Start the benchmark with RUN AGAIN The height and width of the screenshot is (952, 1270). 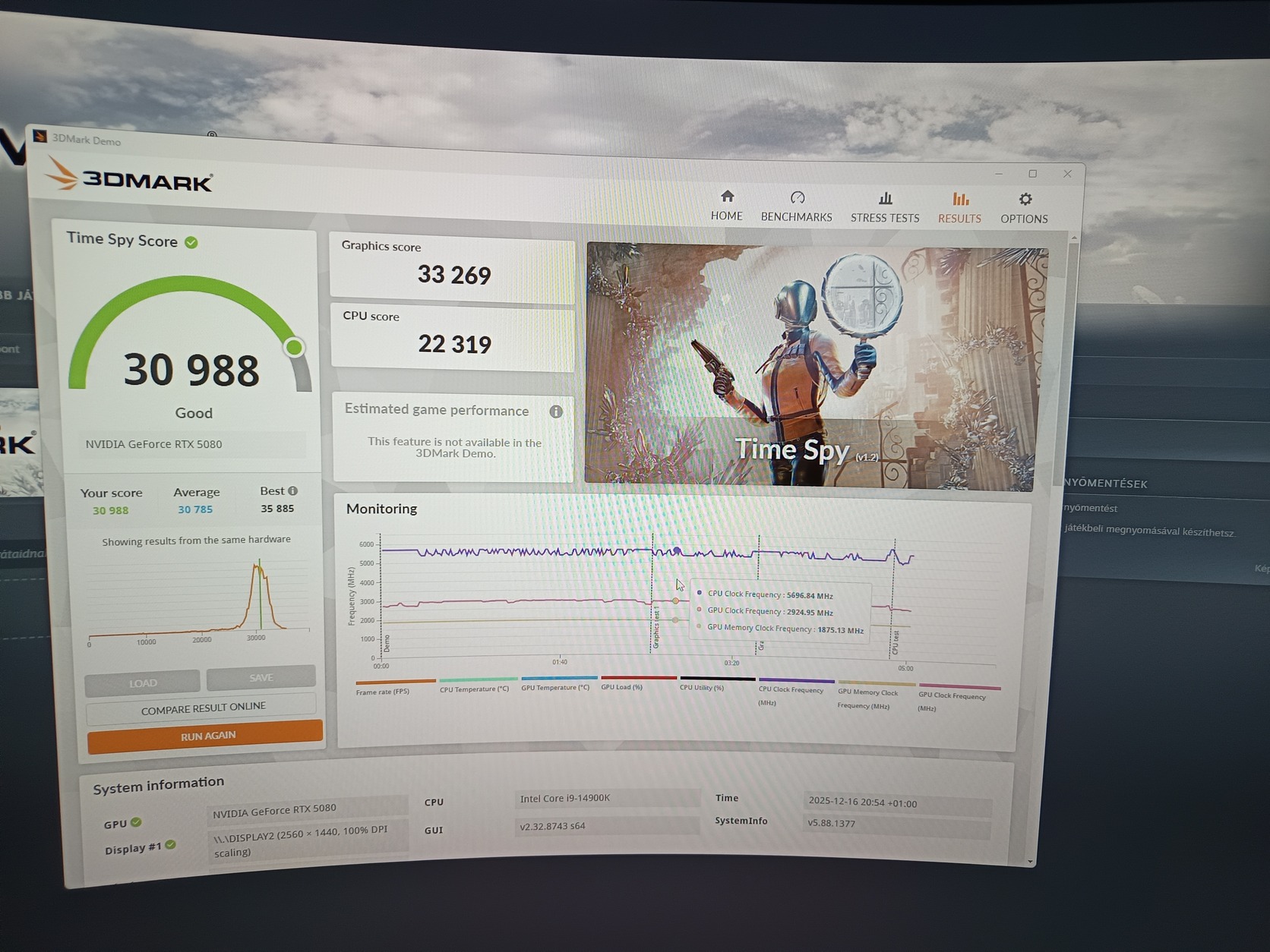click(x=206, y=736)
